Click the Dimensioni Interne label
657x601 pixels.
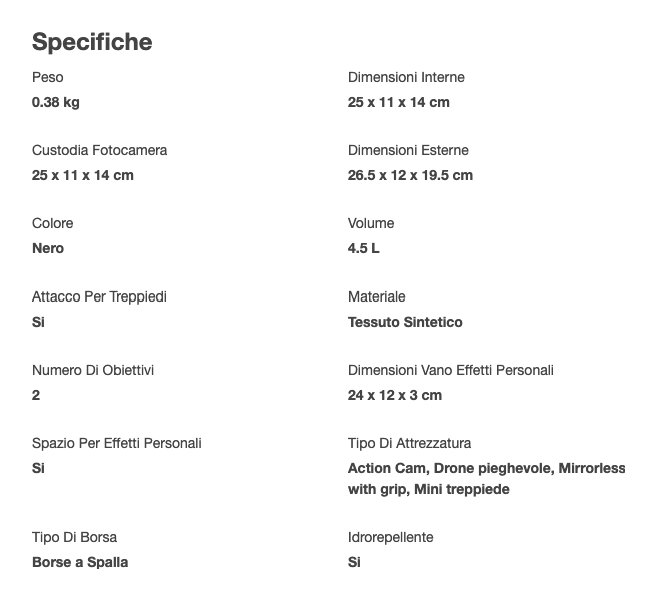pos(406,77)
